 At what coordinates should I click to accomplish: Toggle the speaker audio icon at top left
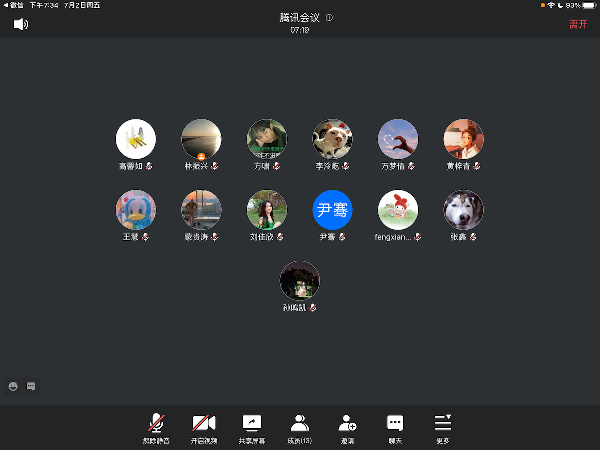coord(20,24)
